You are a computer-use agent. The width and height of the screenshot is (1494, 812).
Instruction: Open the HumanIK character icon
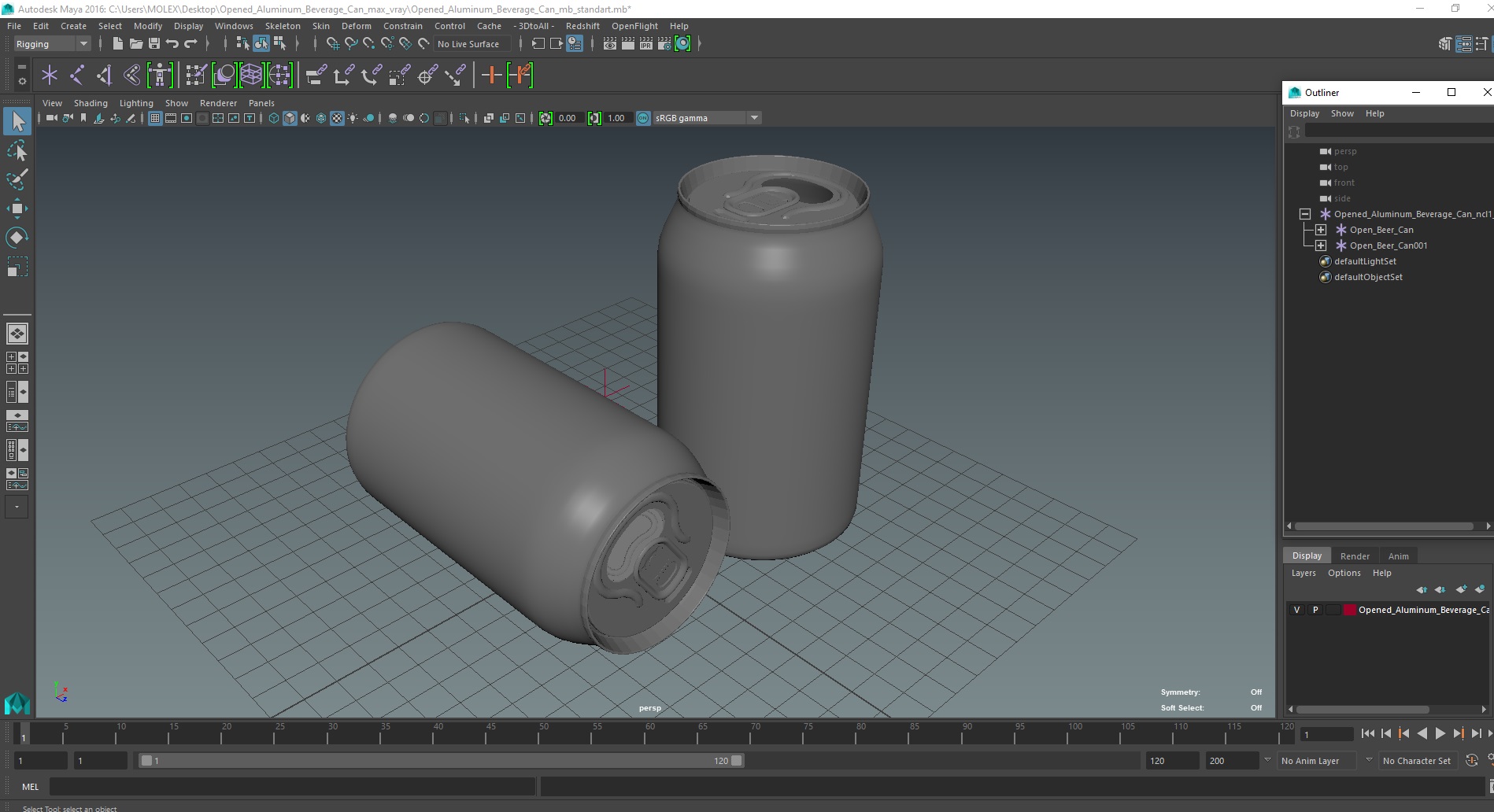tap(160, 76)
